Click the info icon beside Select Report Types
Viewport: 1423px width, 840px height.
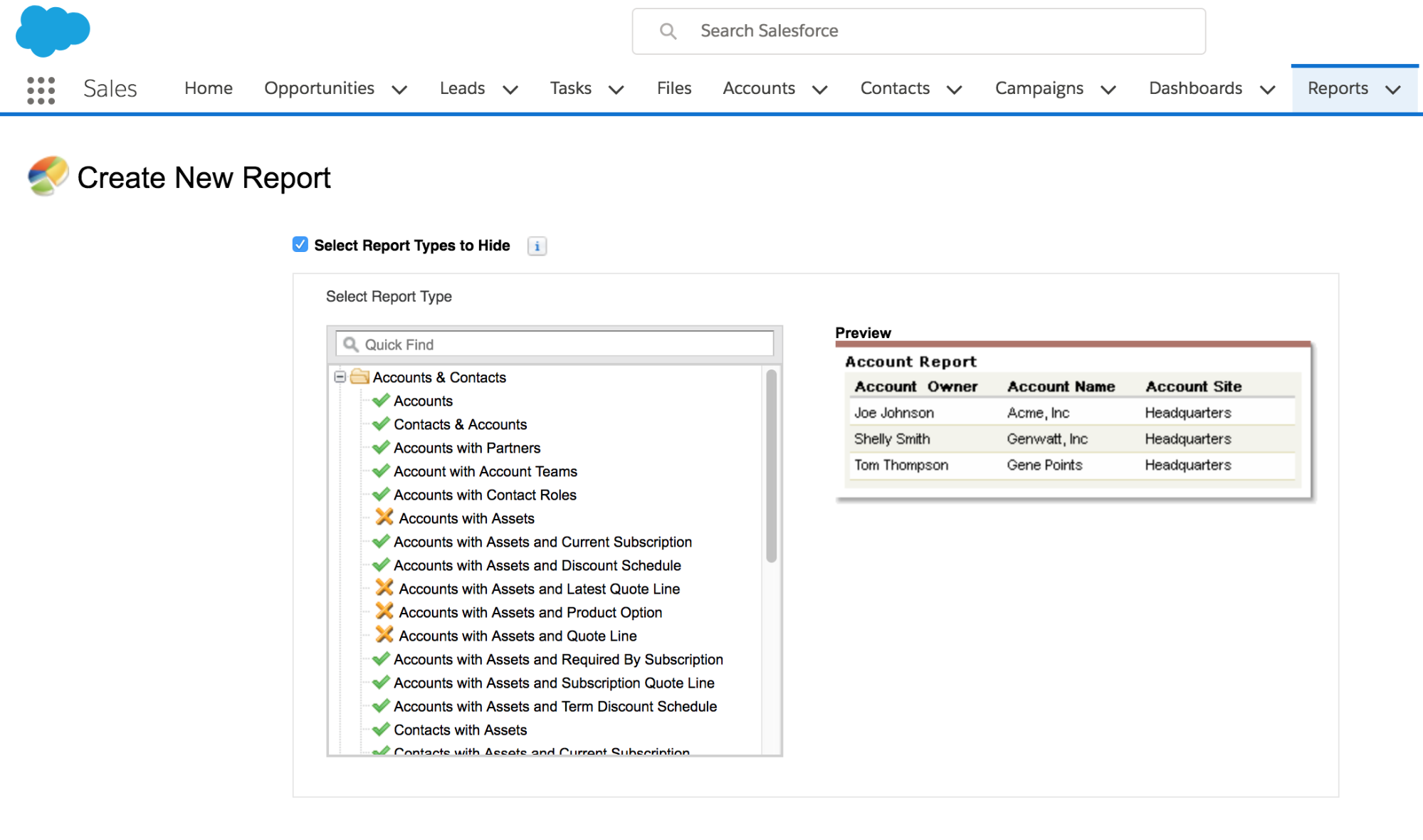click(x=537, y=246)
